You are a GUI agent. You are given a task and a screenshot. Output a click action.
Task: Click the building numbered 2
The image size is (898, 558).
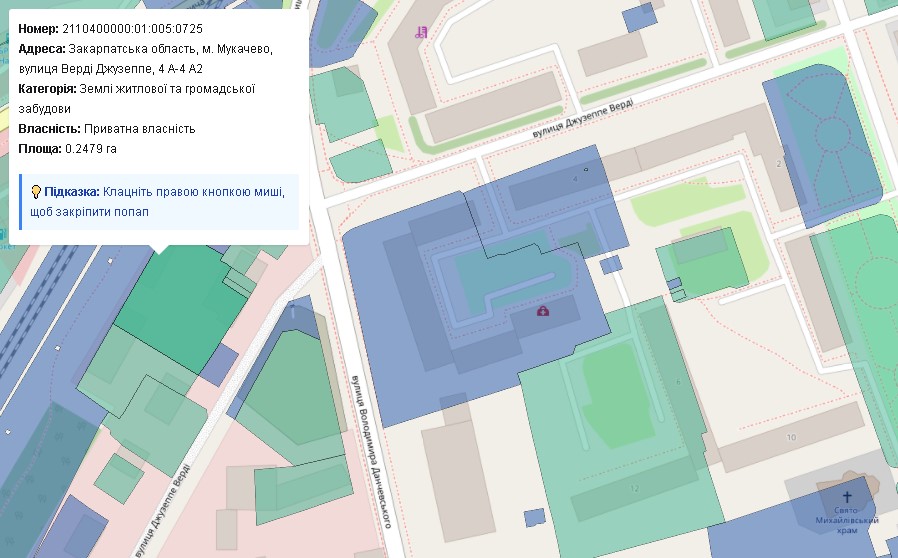(778, 163)
